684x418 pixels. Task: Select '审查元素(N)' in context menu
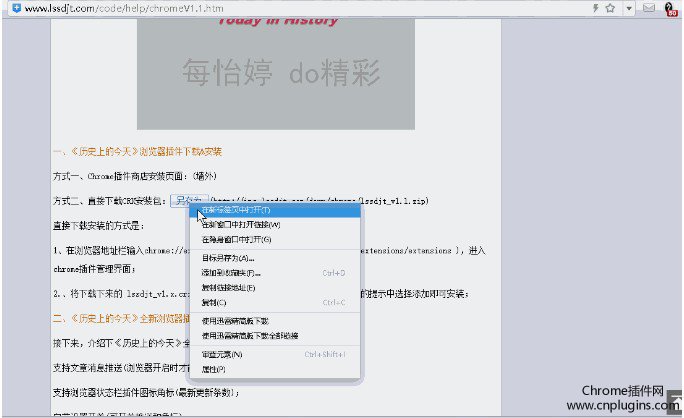coord(275,354)
